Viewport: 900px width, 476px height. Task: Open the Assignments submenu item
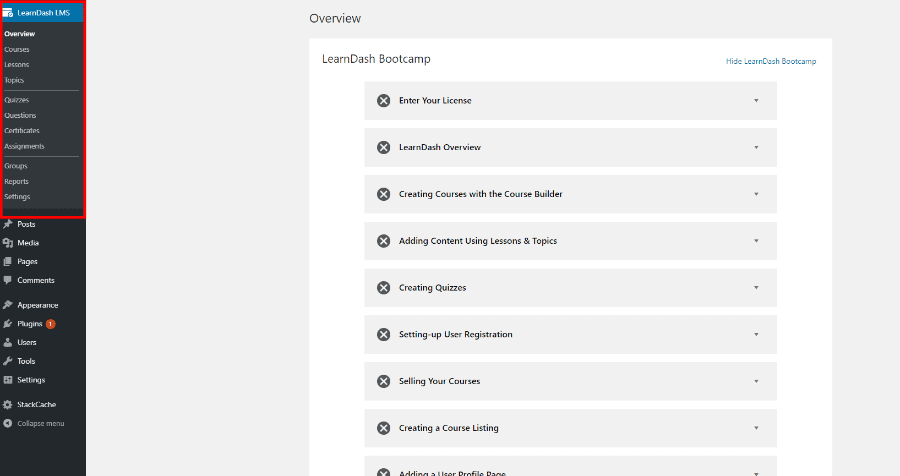[24, 146]
